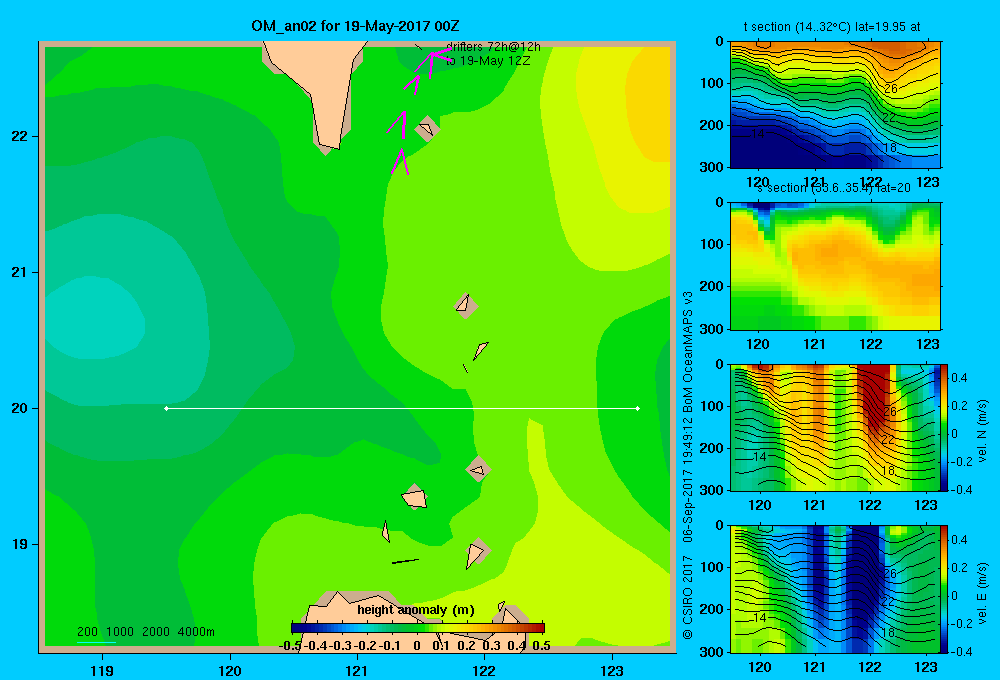Click the northward velocity section panel

(x=835, y=427)
